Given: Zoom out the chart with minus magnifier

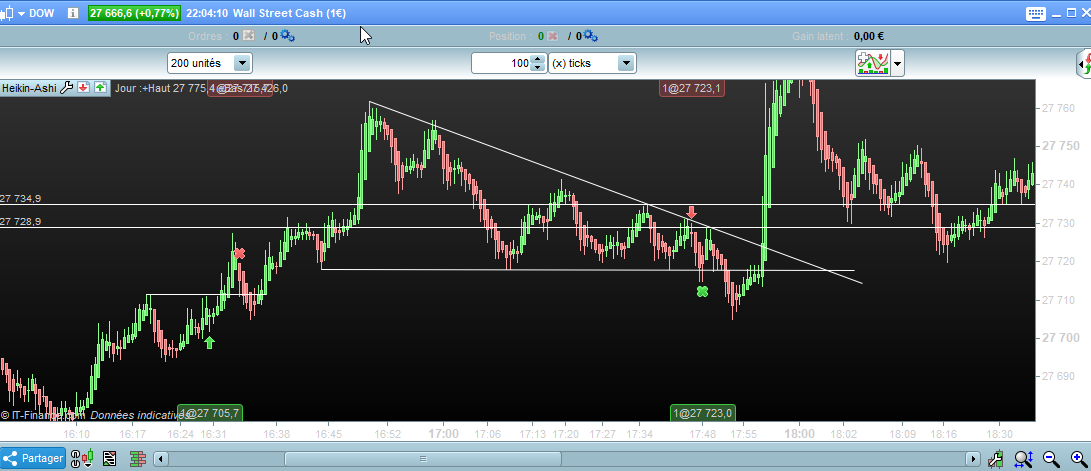Looking at the screenshot, I should [1051, 458].
